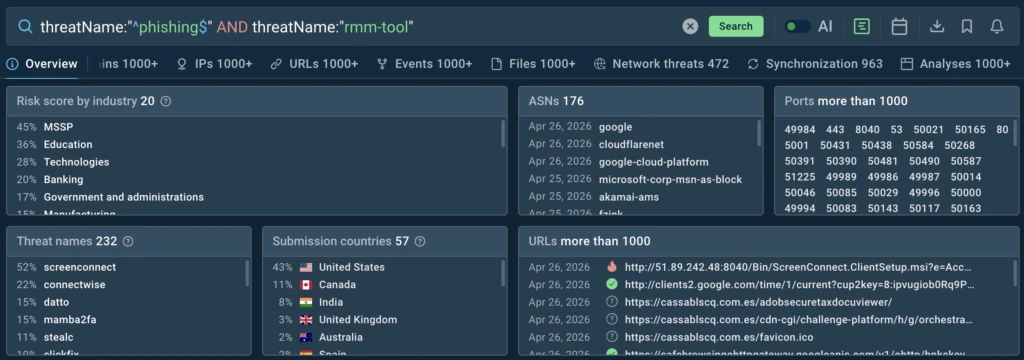The width and height of the screenshot is (1024, 360).
Task: Click unknown status icon on favicon.ico URL
Action: point(611,337)
